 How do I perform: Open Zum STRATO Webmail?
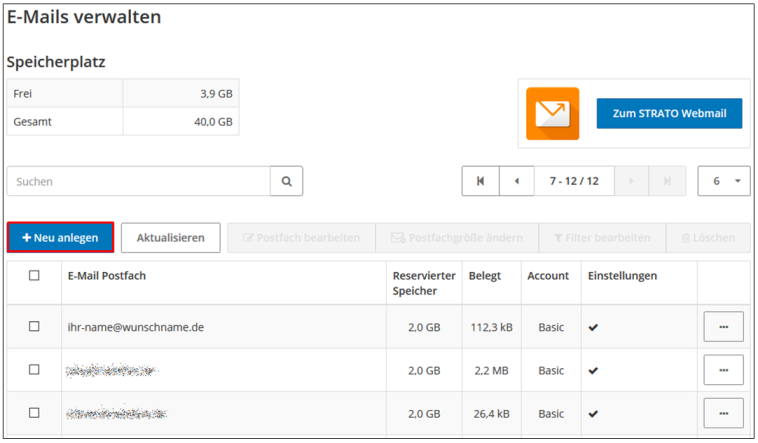pyautogui.click(x=669, y=114)
